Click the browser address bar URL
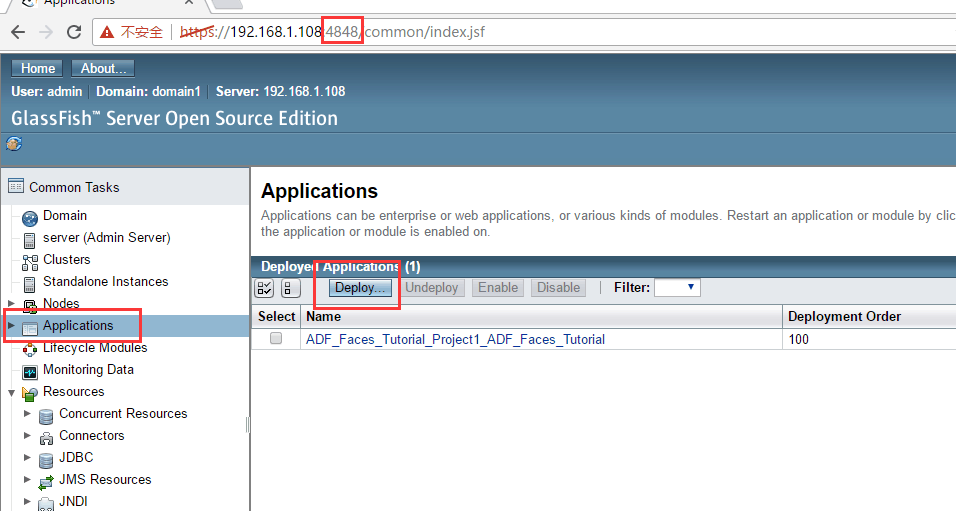This screenshot has height=511, width=956. point(332,32)
